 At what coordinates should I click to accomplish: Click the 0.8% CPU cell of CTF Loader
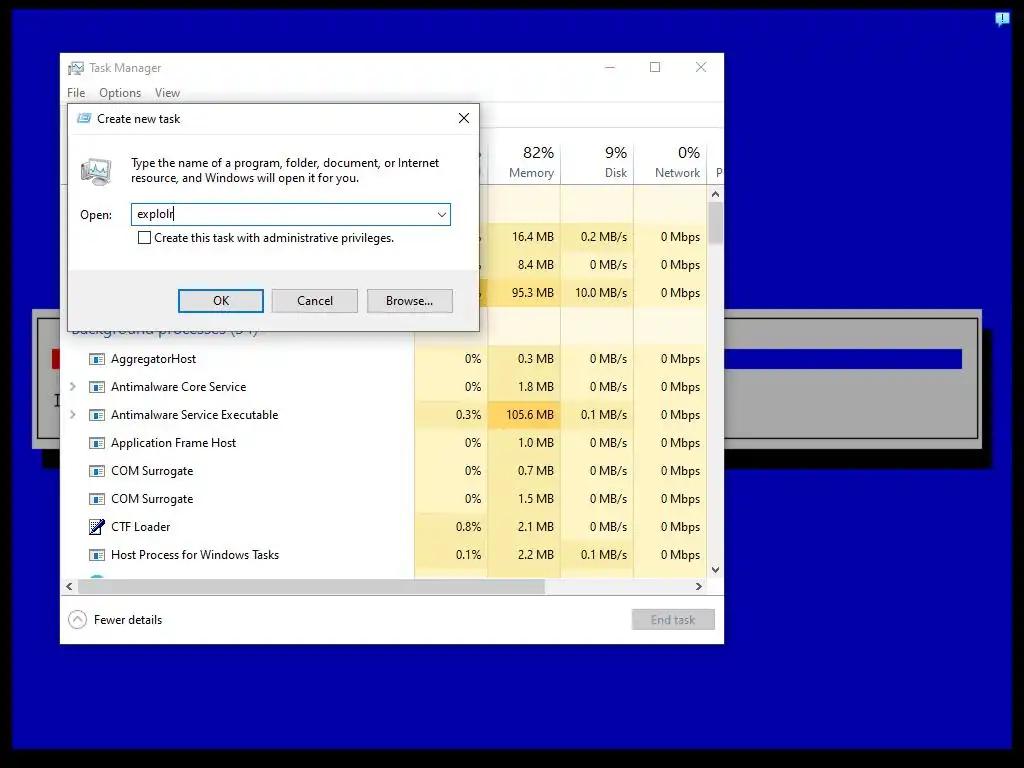[451, 527]
